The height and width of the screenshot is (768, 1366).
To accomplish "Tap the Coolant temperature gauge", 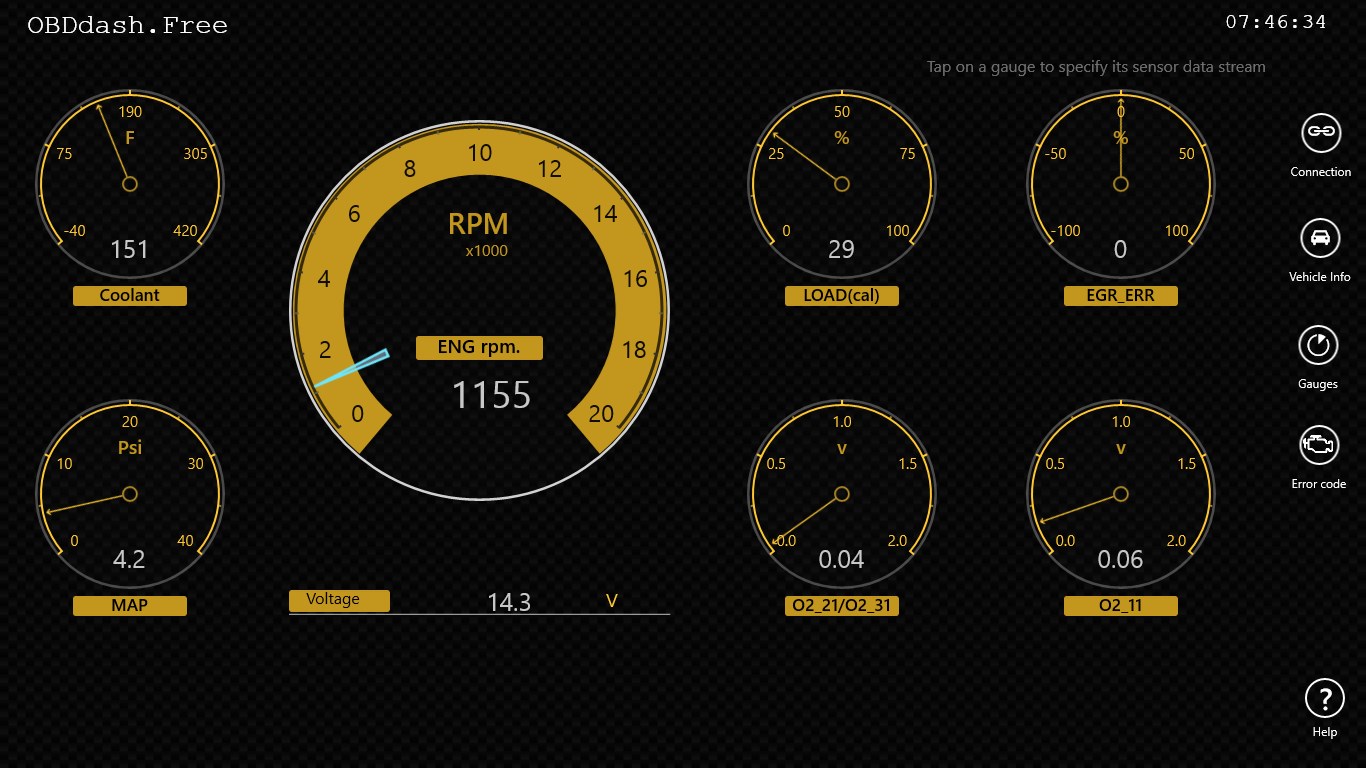I will (130, 184).
